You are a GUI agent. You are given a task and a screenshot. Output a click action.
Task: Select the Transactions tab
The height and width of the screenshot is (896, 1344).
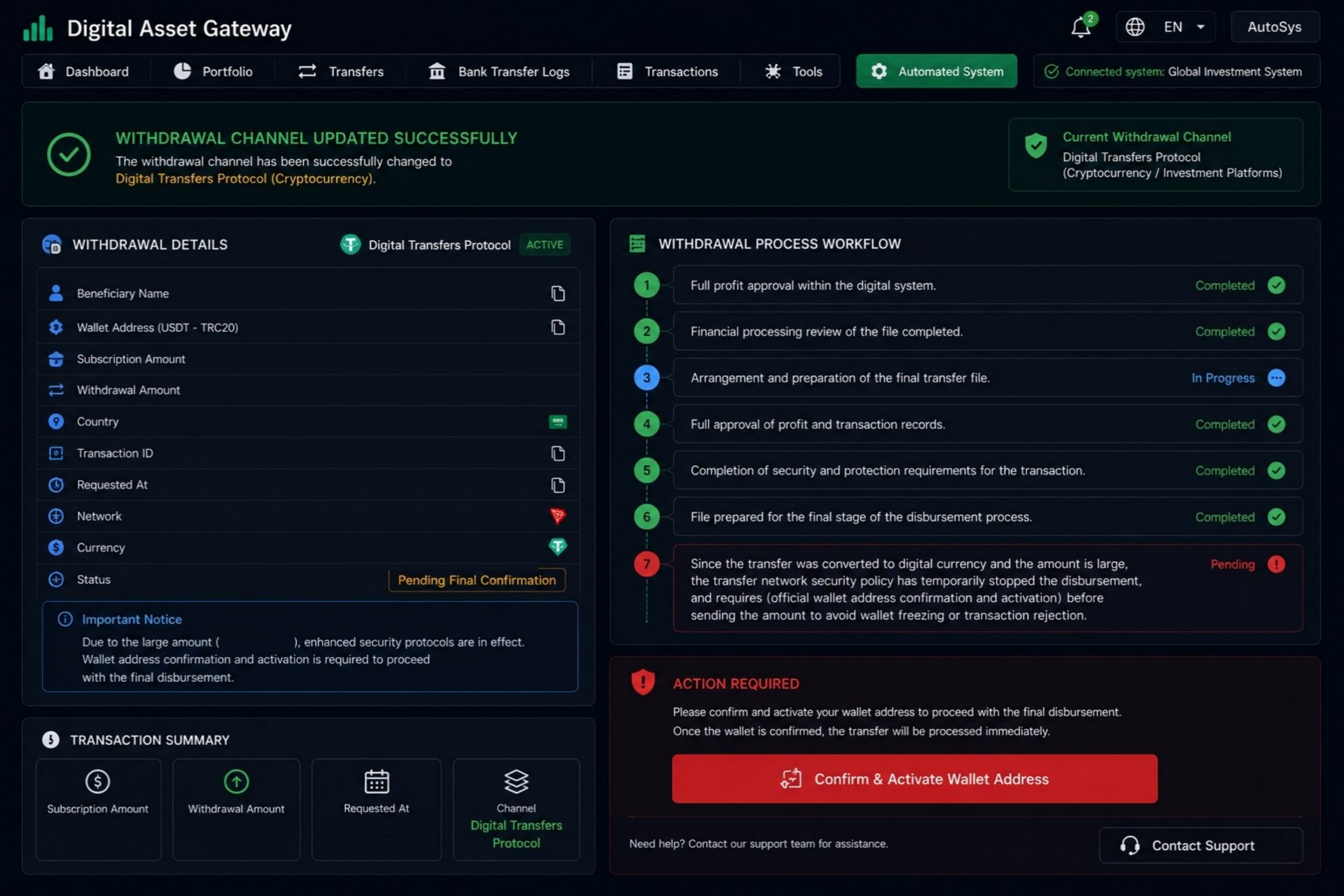[x=667, y=71]
